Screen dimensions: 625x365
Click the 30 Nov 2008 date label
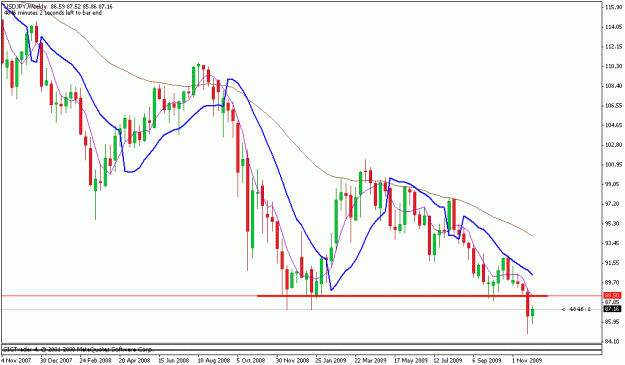(292, 360)
